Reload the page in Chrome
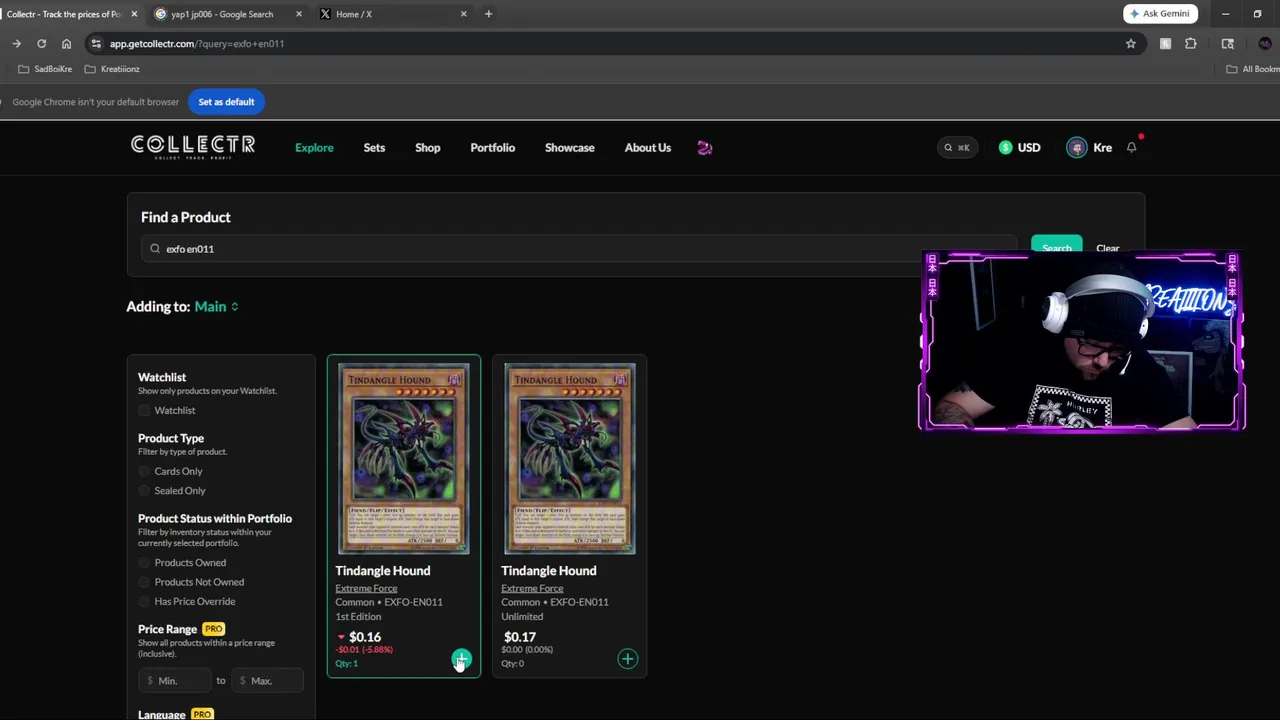1280x720 pixels. 41,44
